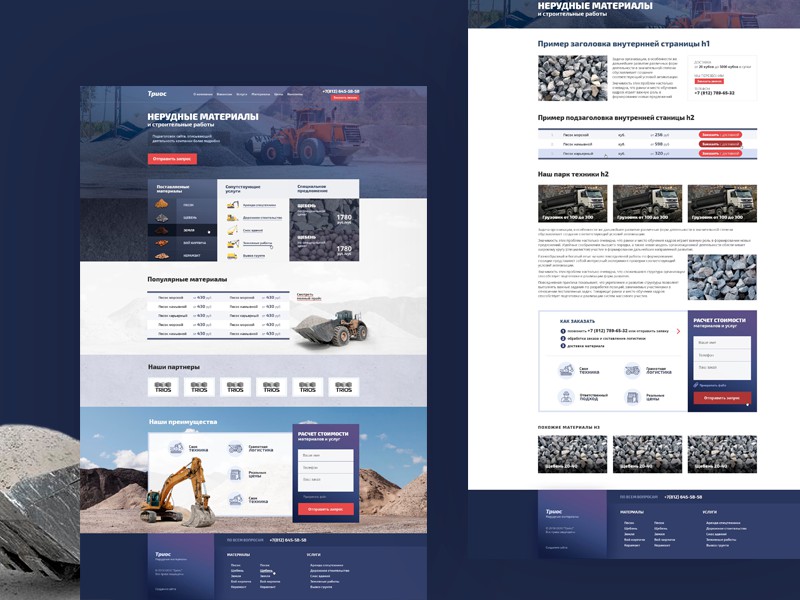The width and height of the screenshot is (800, 600).
Task: Click the bulldozer icon for road construction
Action: (x=233, y=217)
